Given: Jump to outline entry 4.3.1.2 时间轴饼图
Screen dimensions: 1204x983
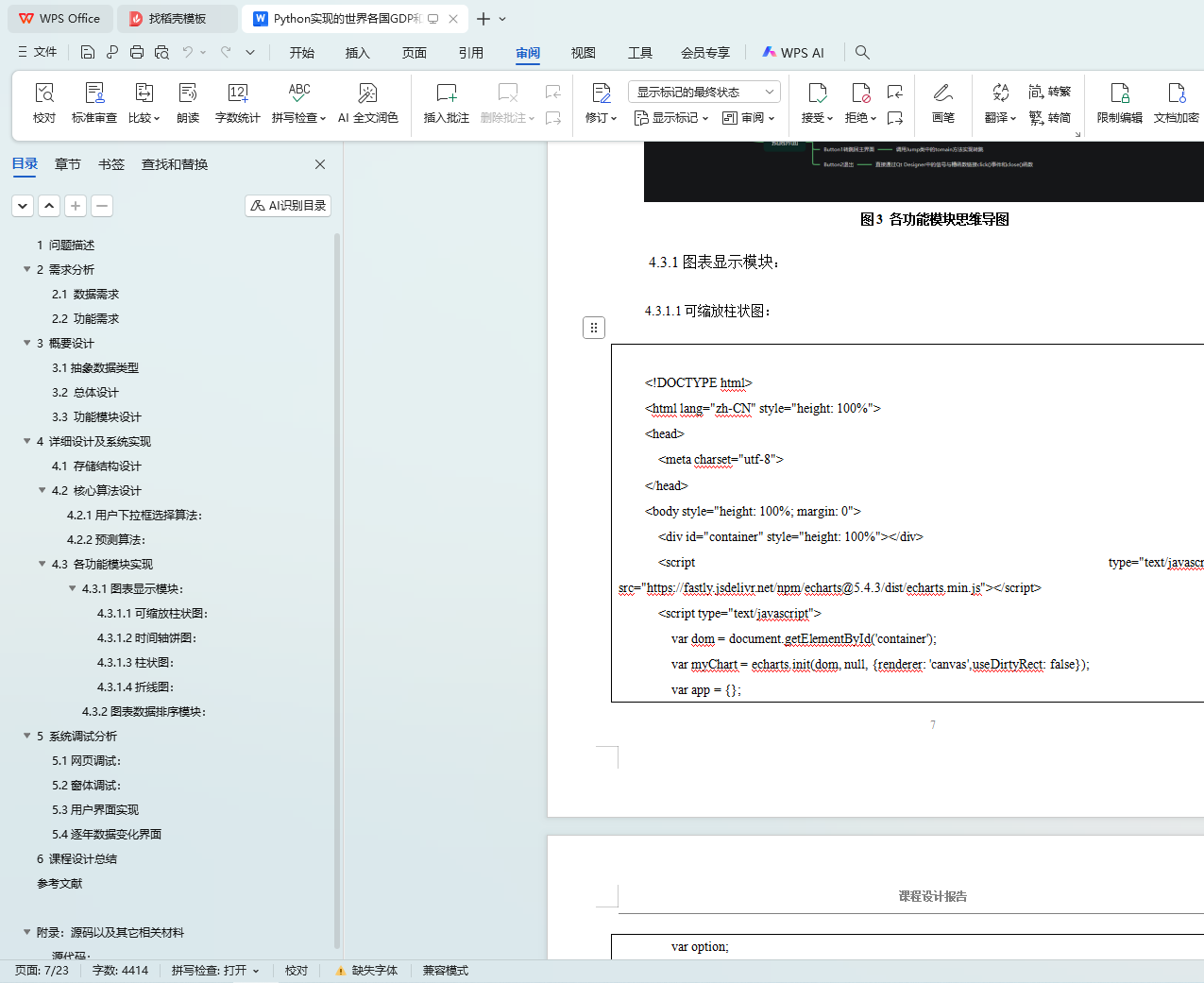Looking at the screenshot, I should [146, 637].
